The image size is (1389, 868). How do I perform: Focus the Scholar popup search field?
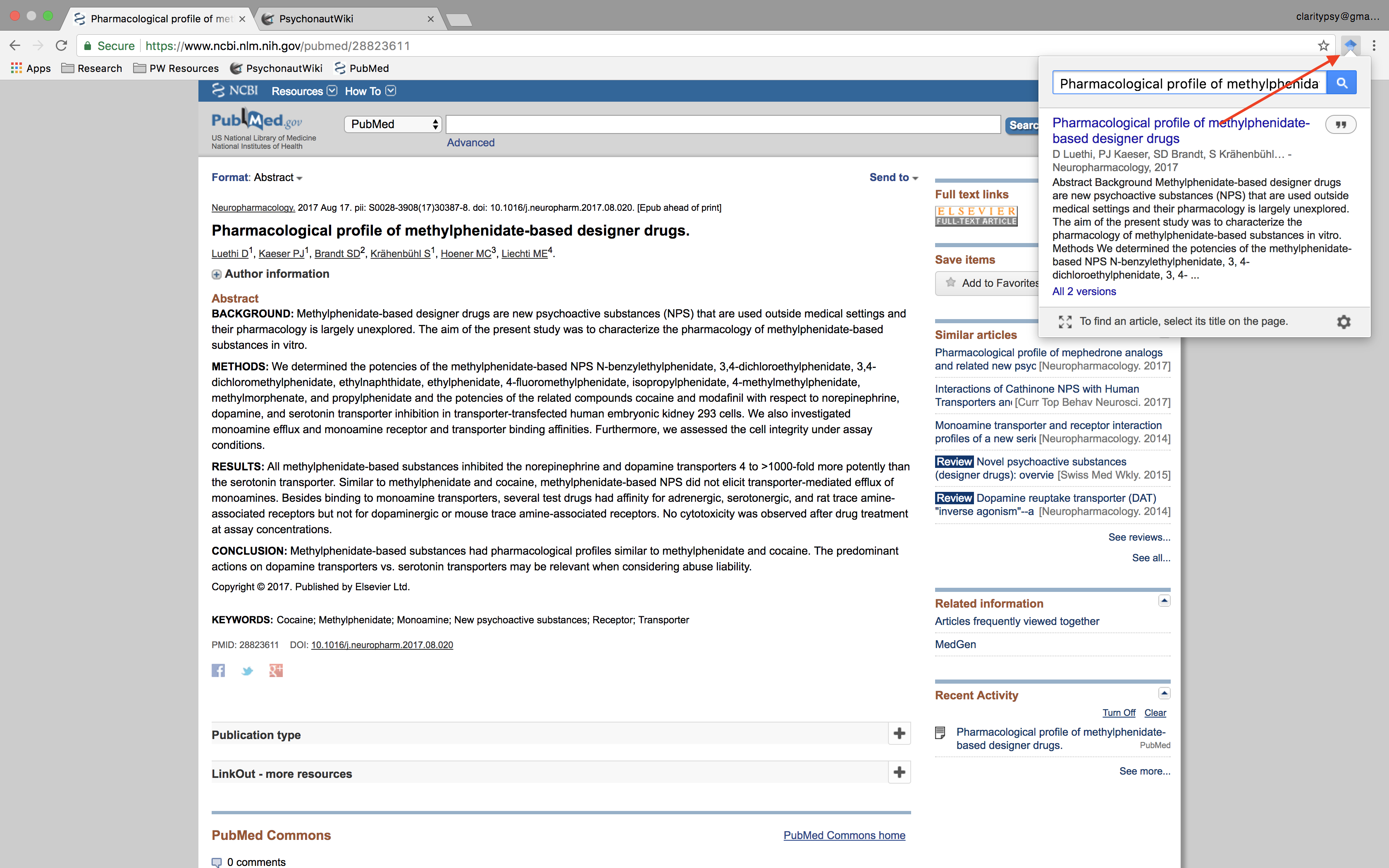coord(1189,83)
